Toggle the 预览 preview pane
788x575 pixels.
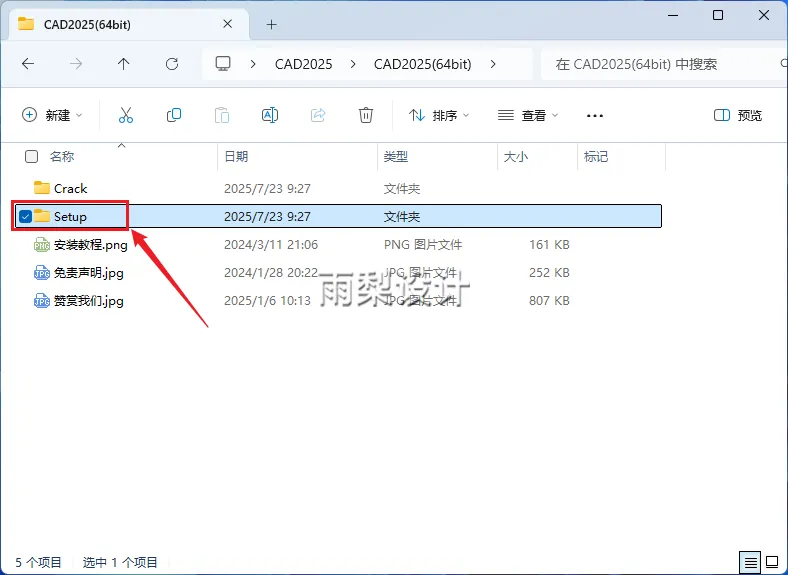(x=738, y=115)
